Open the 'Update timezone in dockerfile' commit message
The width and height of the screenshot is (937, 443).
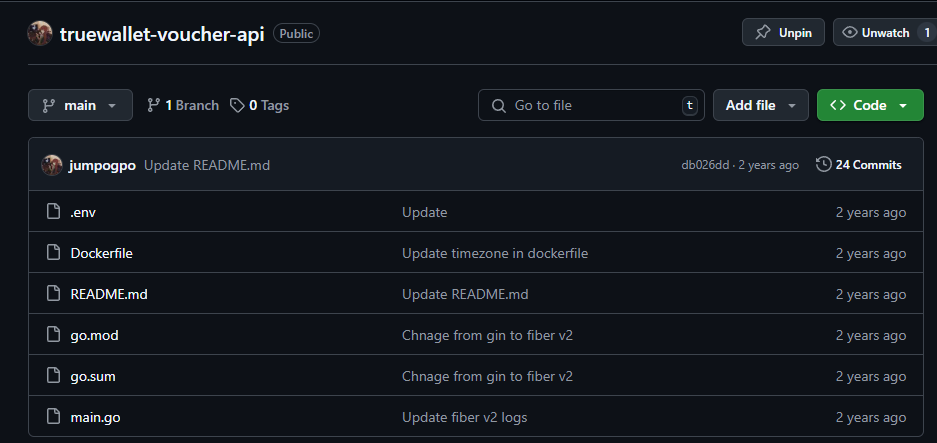click(495, 253)
